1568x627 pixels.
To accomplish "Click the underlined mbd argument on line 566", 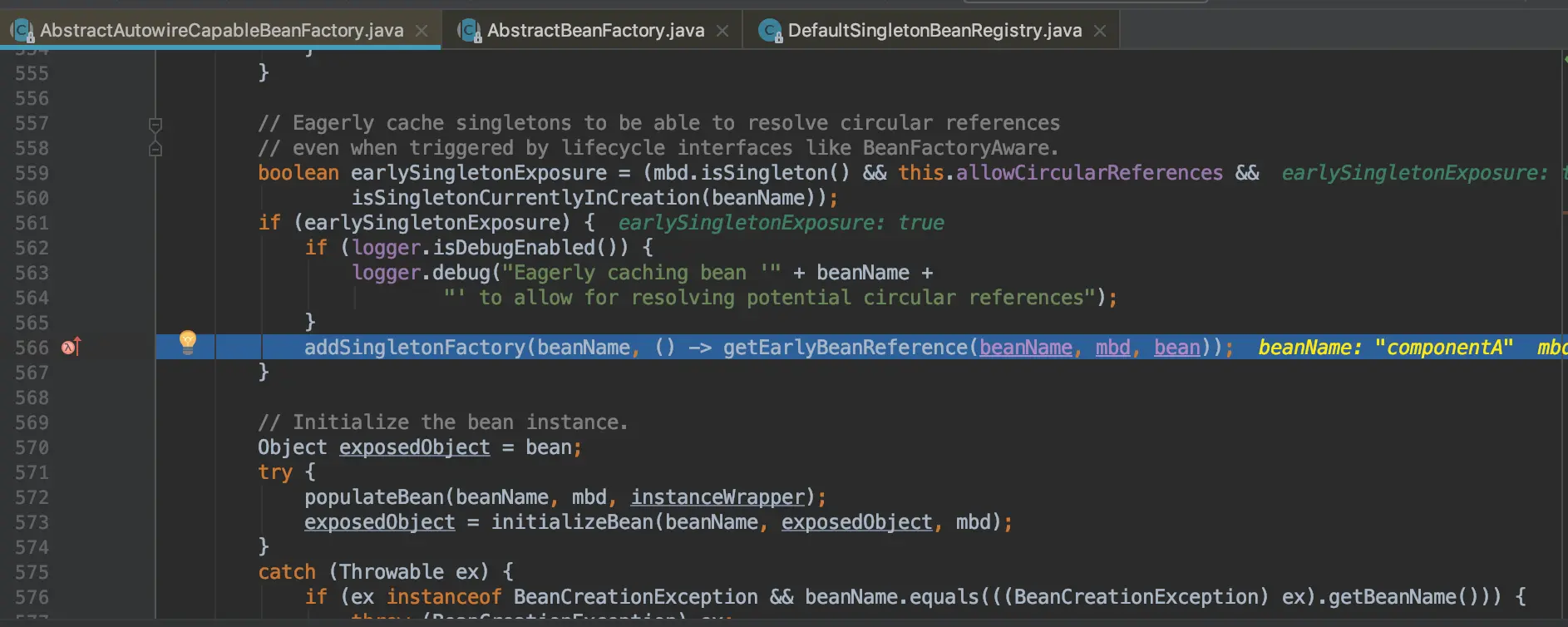I will point(1113,348).
